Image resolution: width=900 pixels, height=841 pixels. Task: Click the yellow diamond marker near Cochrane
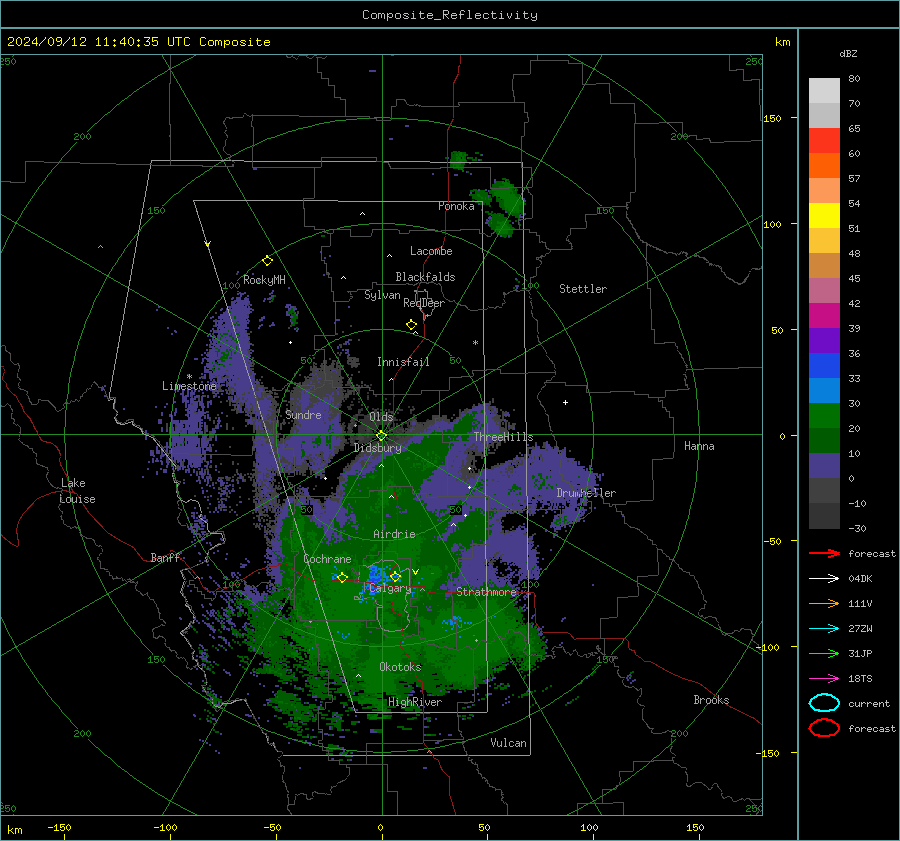[342, 577]
